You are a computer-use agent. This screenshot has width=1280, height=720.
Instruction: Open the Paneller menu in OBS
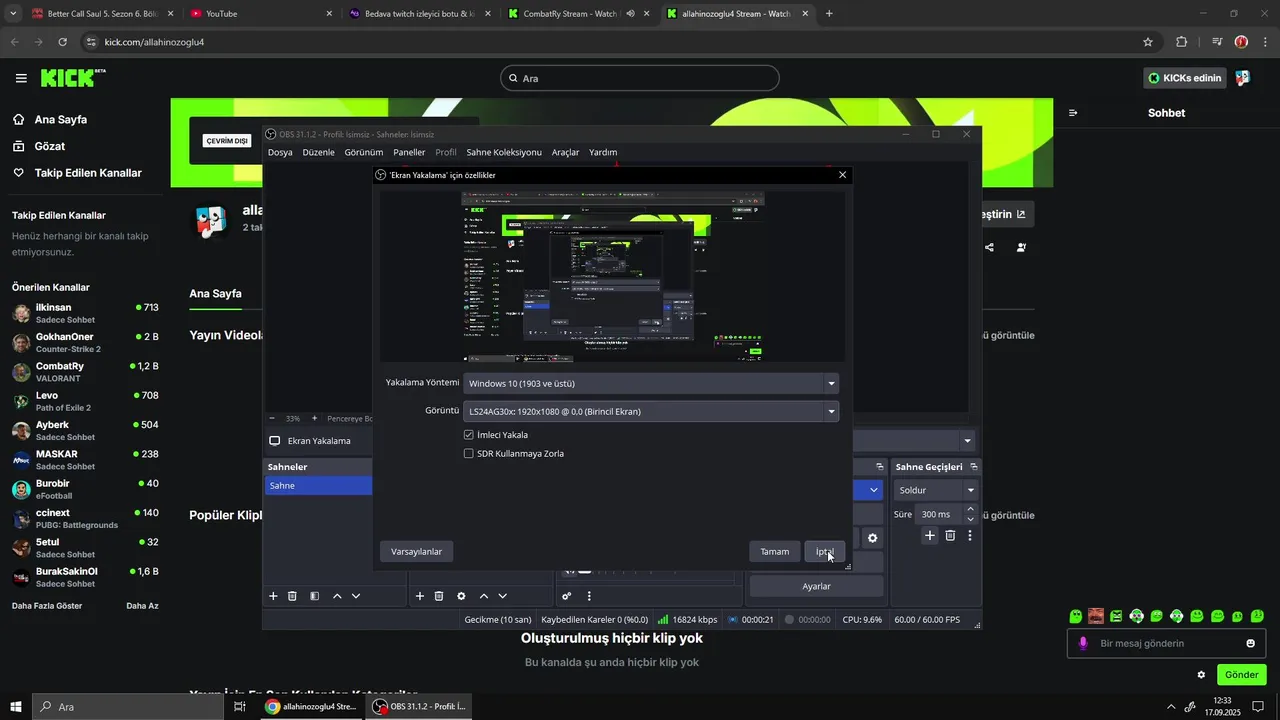[409, 152]
